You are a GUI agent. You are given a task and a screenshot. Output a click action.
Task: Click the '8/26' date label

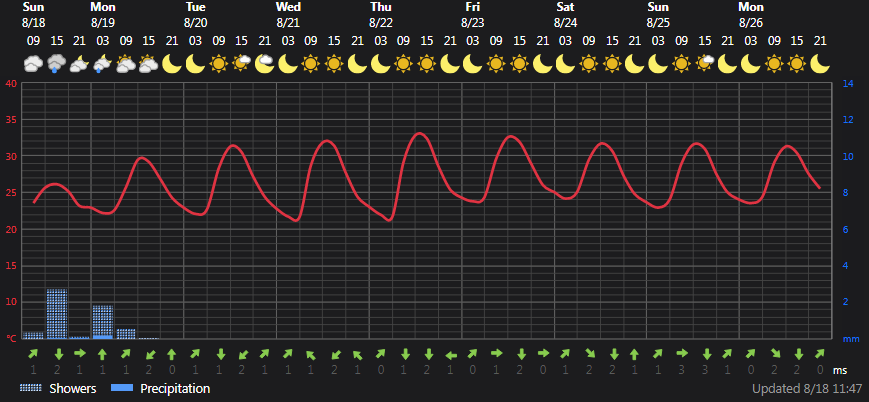coord(751,24)
